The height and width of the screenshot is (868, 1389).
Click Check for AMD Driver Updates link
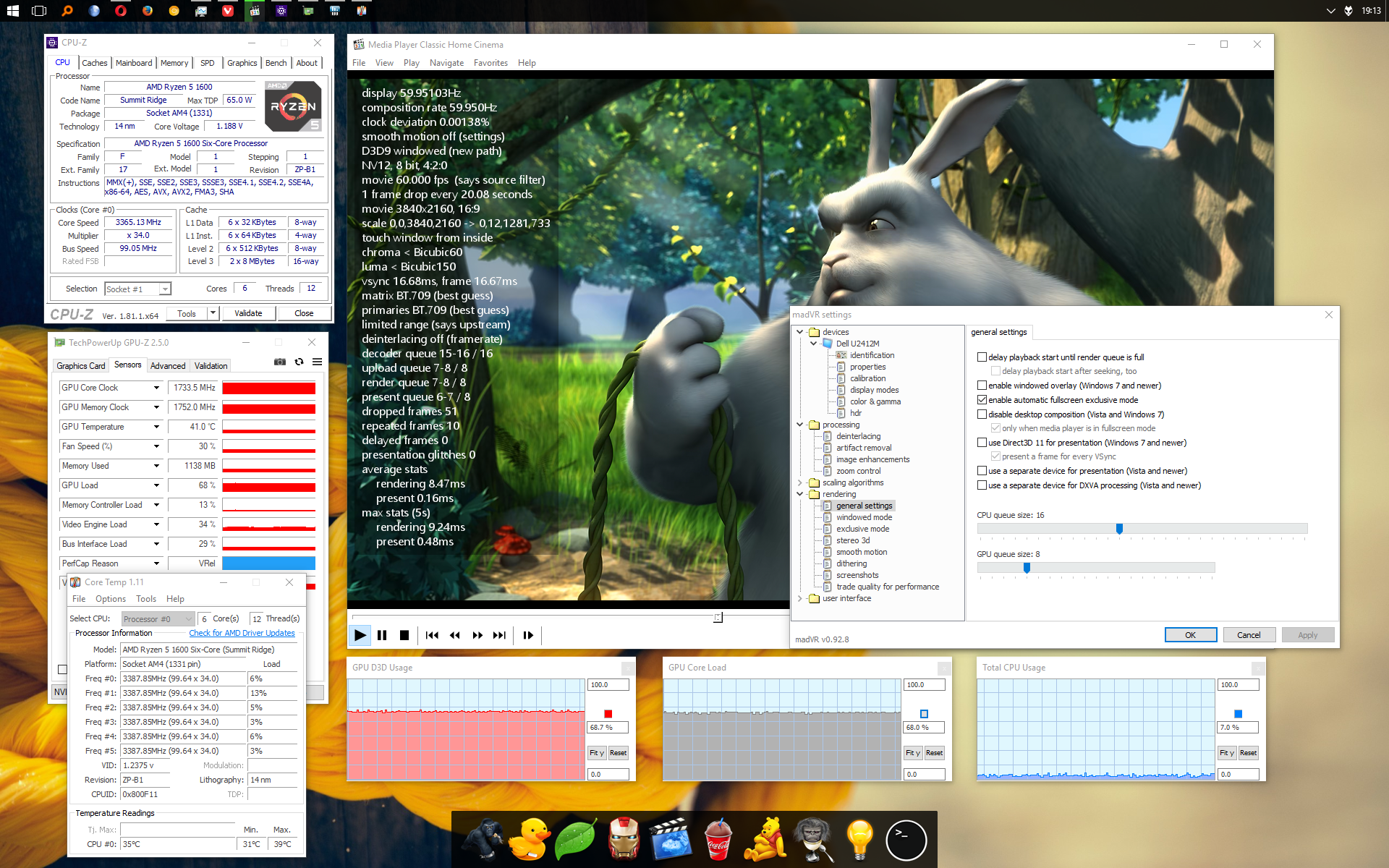pos(242,633)
